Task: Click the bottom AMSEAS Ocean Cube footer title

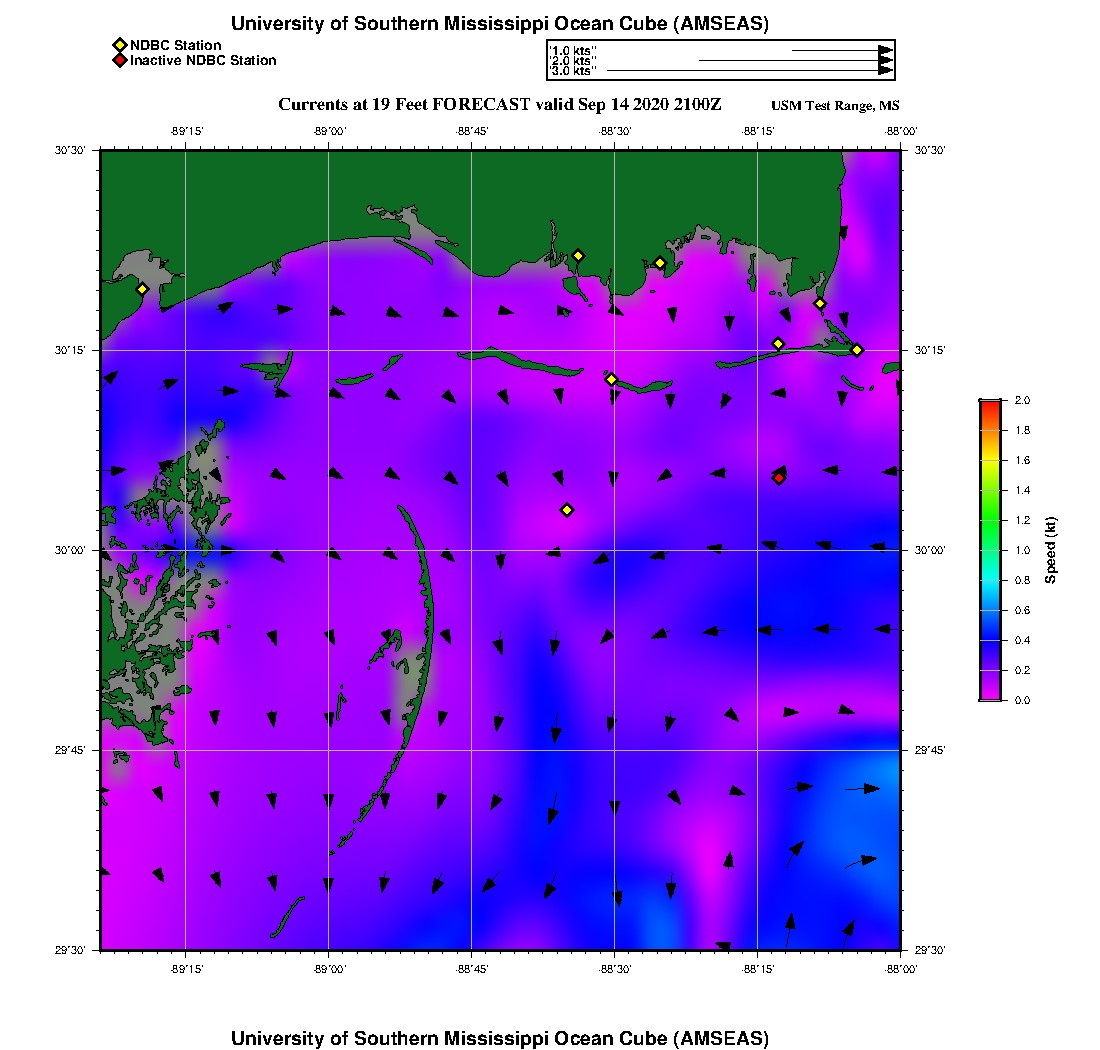Action: (x=499, y=1038)
